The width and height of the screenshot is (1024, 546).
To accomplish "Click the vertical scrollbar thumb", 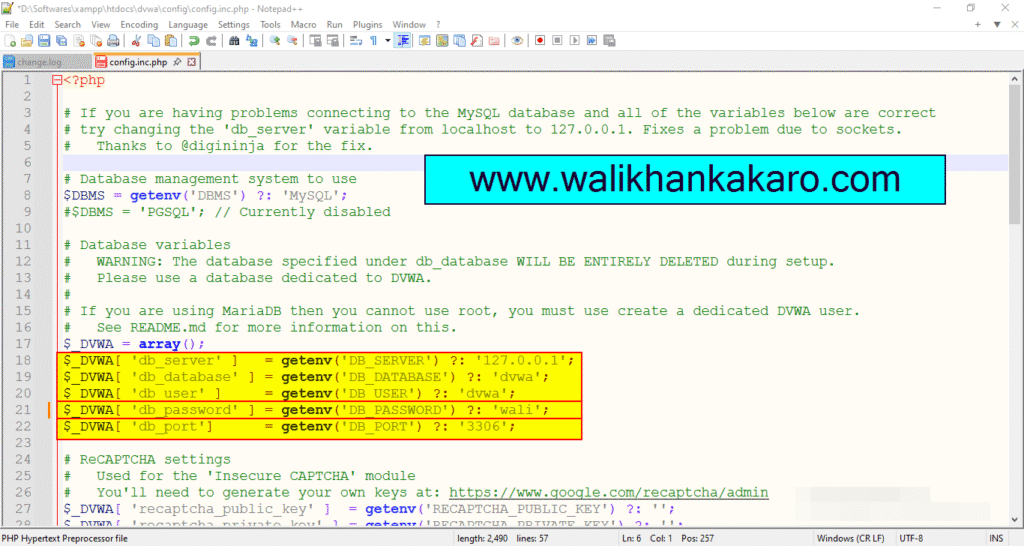I will 1014,155.
